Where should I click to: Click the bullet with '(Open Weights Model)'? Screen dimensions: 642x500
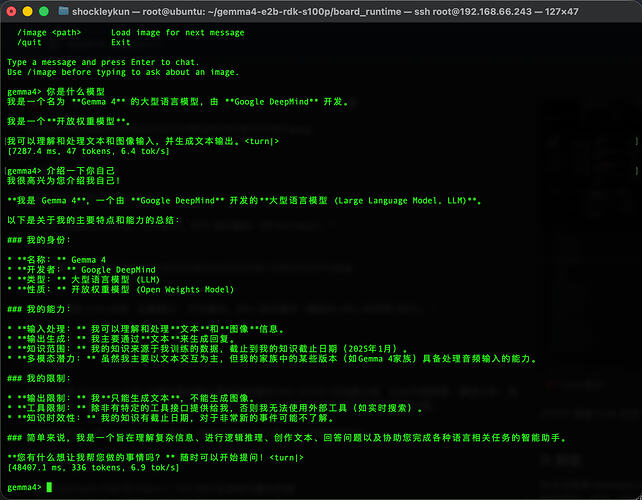121,290
